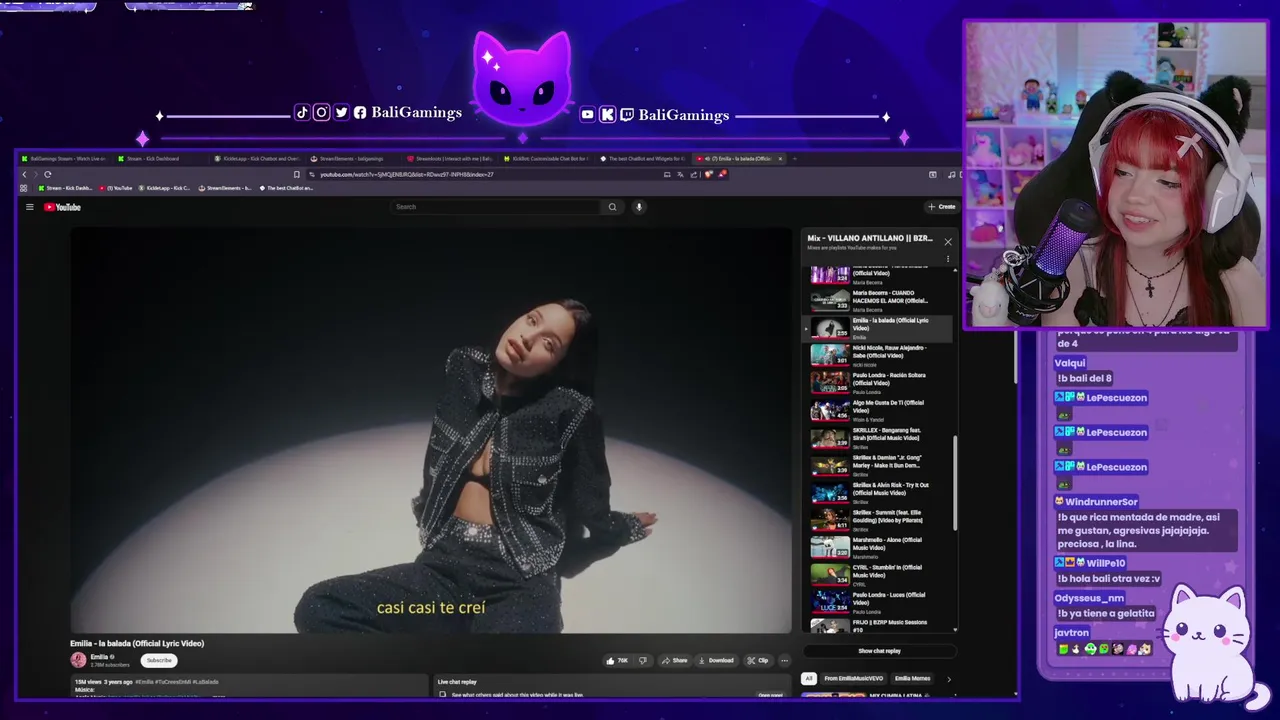Viewport: 1280px width, 720px height.
Task: Open the Kicklet.app bookmark in bookmarks bar
Action: click(164, 188)
